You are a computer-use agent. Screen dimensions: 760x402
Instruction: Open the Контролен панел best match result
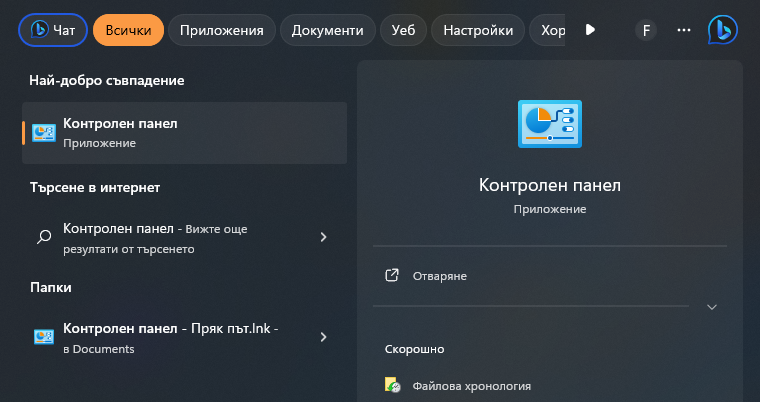pos(185,133)
